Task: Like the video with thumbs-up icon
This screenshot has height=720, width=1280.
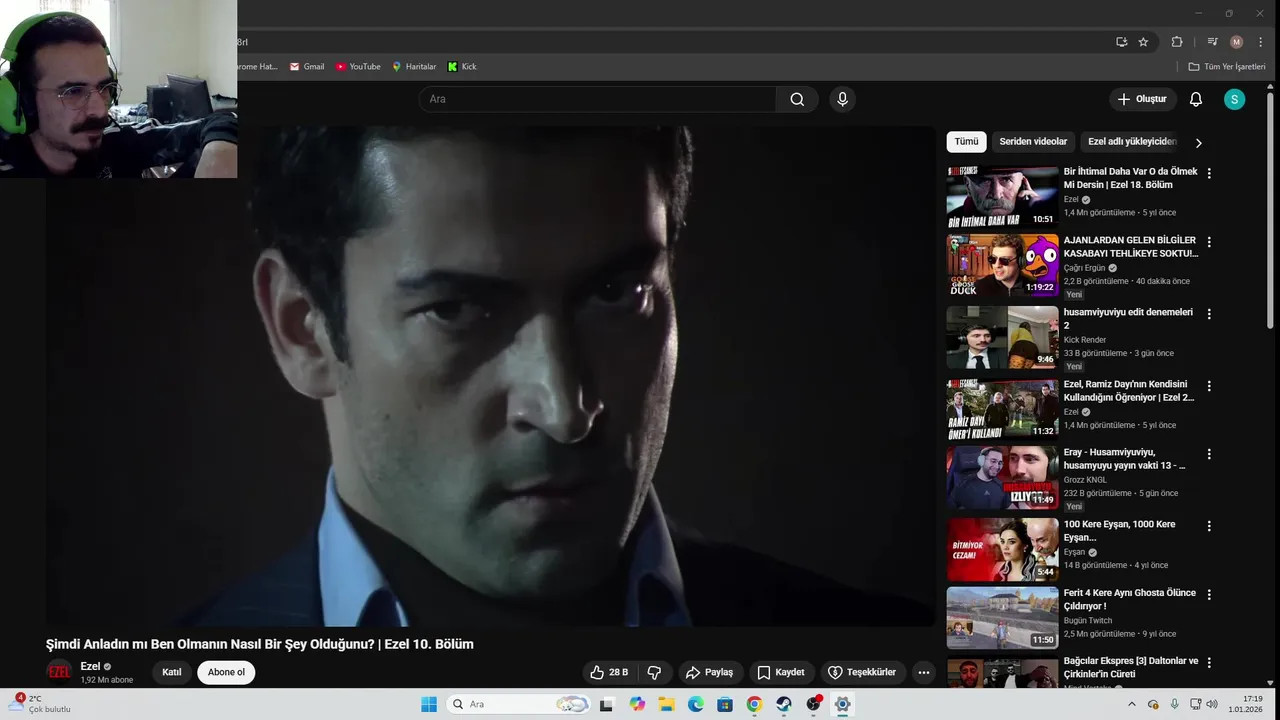Action: [x=609, y=672]
